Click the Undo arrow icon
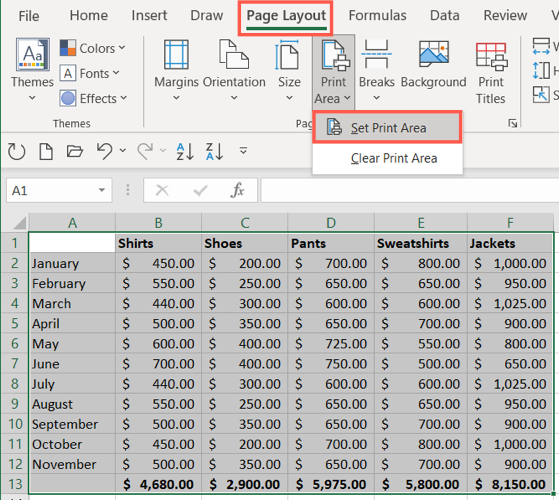The height and width of the screenshot is (500, 559). coord(104,151)
